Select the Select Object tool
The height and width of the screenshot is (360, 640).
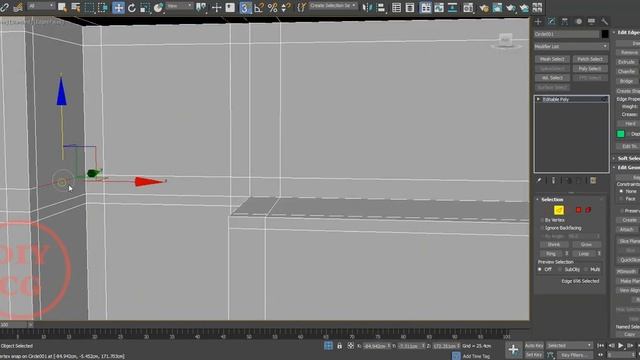[x=62, y=7]
